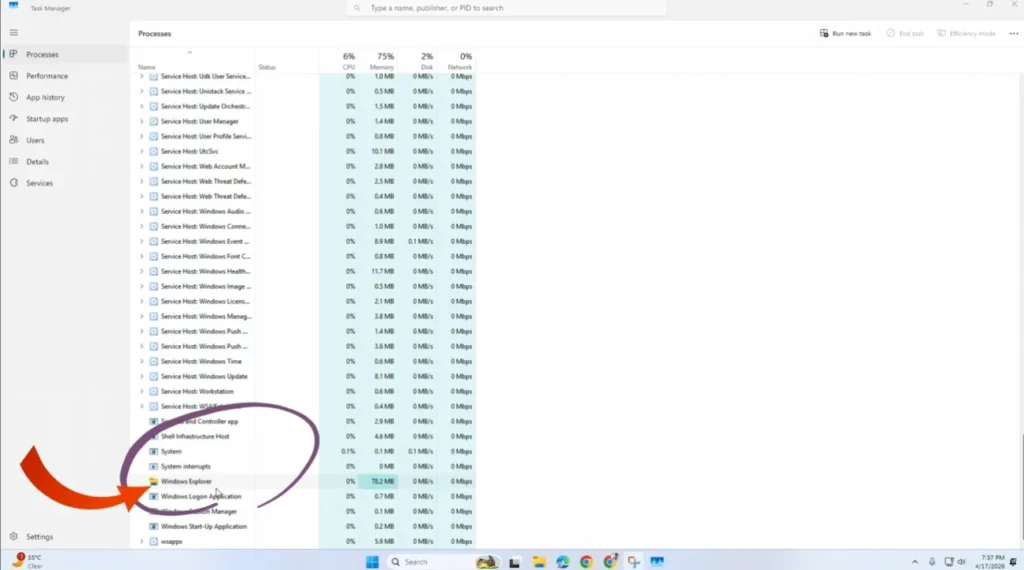The height and width of the screenshot is (570, 1024).
Task: Click the Task Manager taskbar icon
Action: 657,562
